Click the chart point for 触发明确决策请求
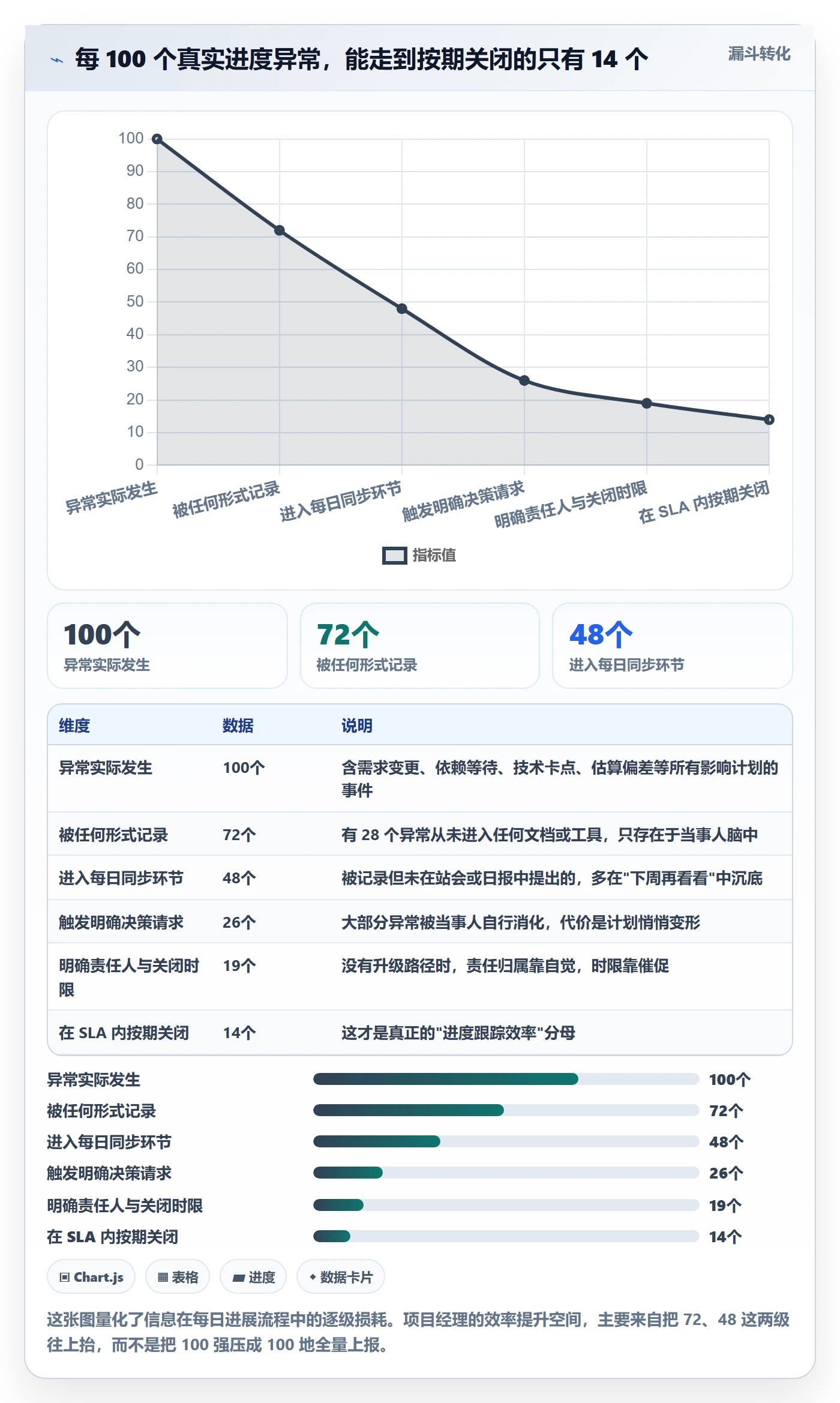Viewport: 840px width, 1403px height. [x=524, y=380]
